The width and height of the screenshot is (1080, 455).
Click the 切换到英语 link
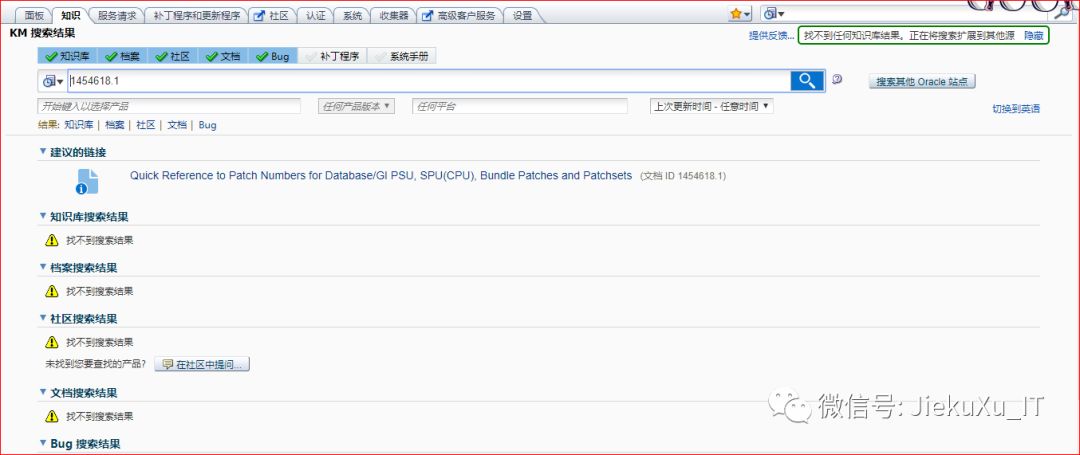1016,109
